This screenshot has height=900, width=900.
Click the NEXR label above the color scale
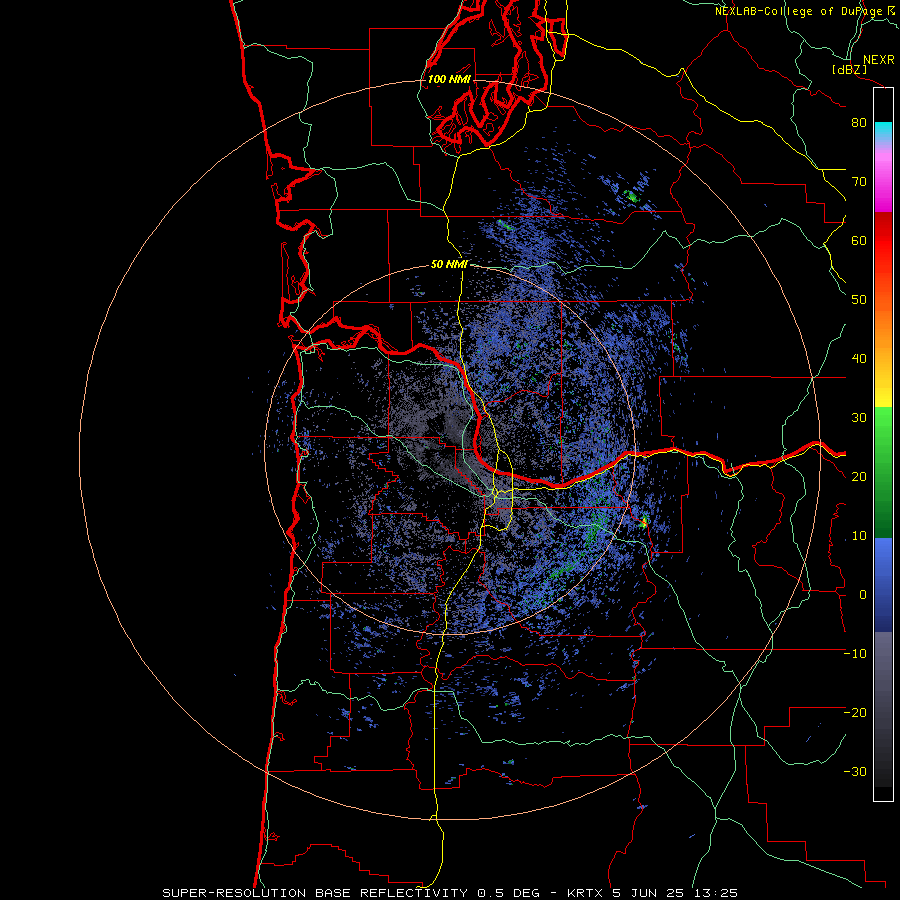879,60
